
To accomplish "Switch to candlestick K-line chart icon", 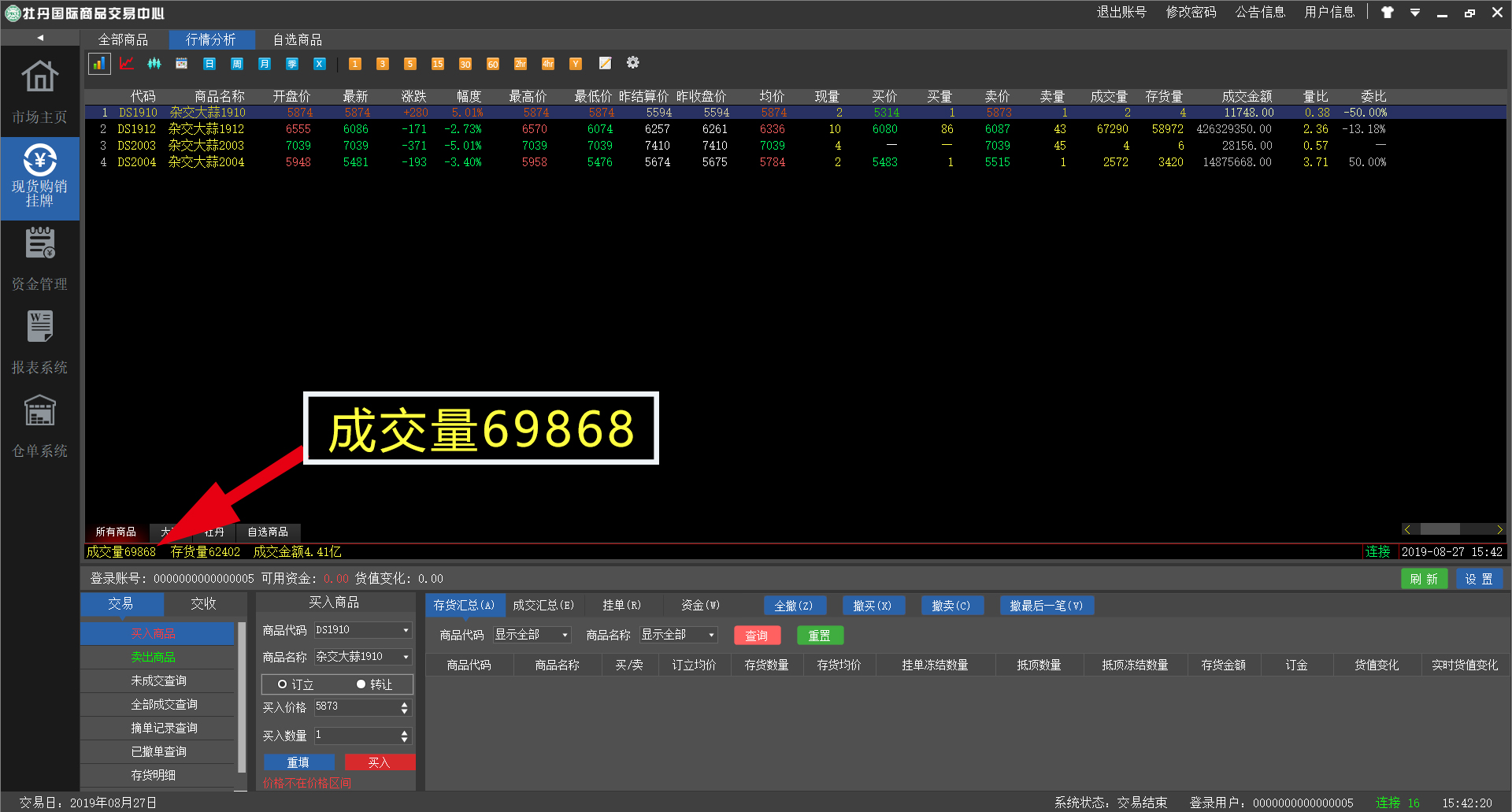I will coord(154,64).
